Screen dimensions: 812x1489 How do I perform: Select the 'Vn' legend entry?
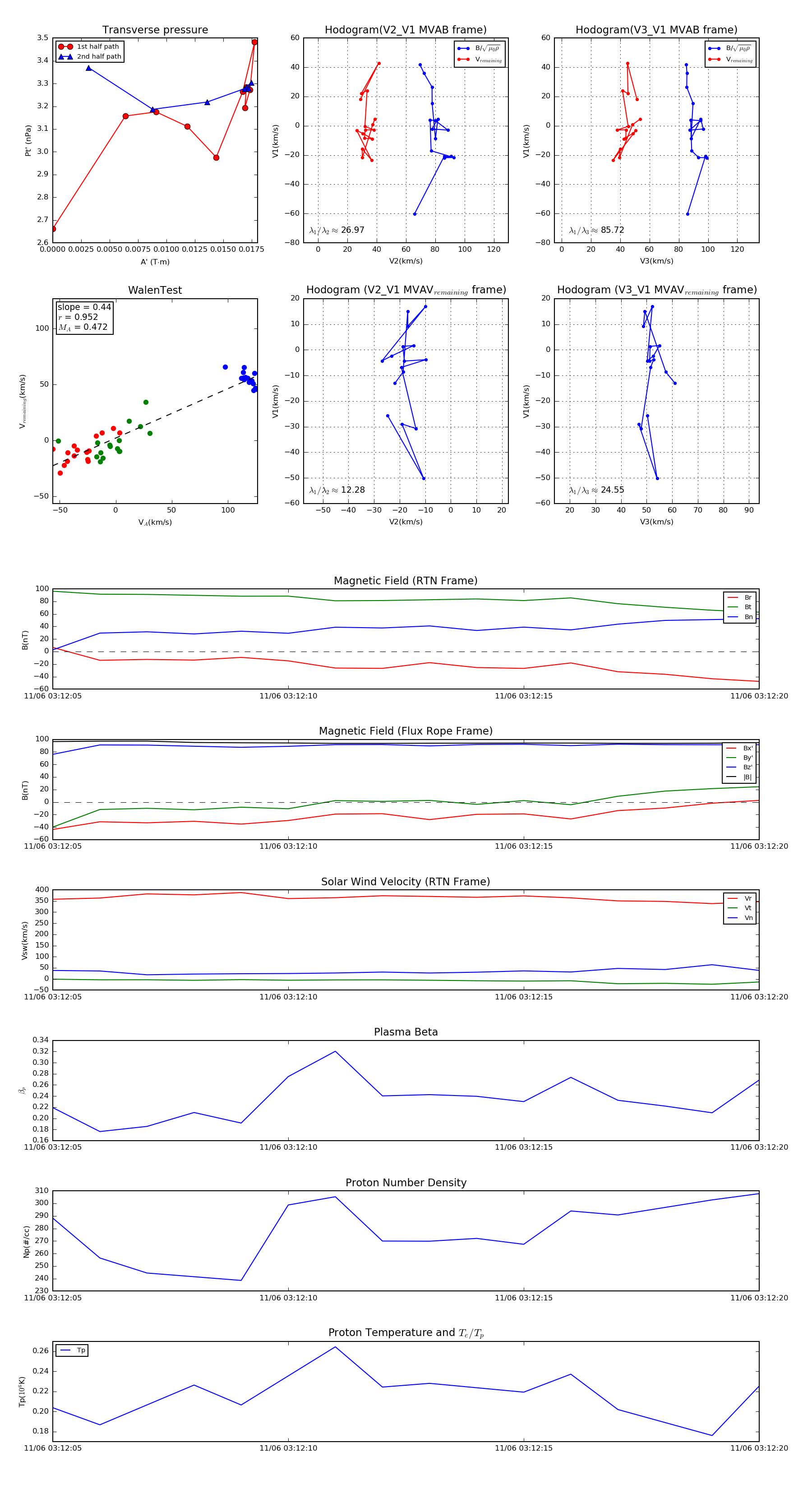[x=740, y=918]
